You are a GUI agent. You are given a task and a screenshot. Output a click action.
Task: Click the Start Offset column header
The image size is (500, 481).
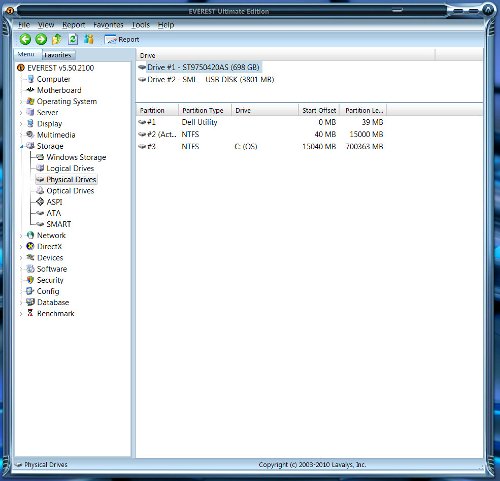(319, 110)
